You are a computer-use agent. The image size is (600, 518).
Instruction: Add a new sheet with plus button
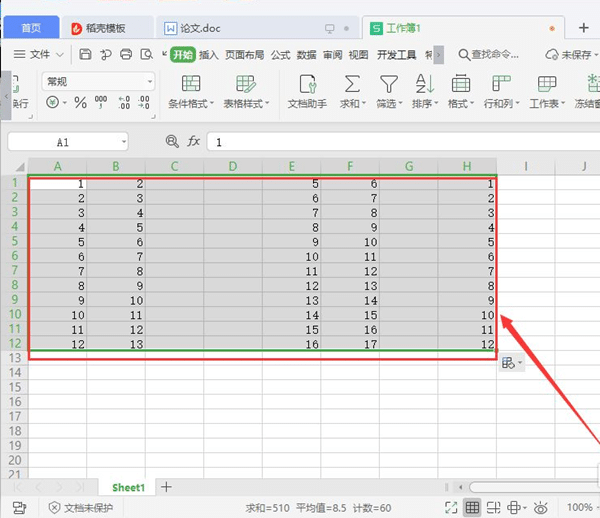[166, 487]
